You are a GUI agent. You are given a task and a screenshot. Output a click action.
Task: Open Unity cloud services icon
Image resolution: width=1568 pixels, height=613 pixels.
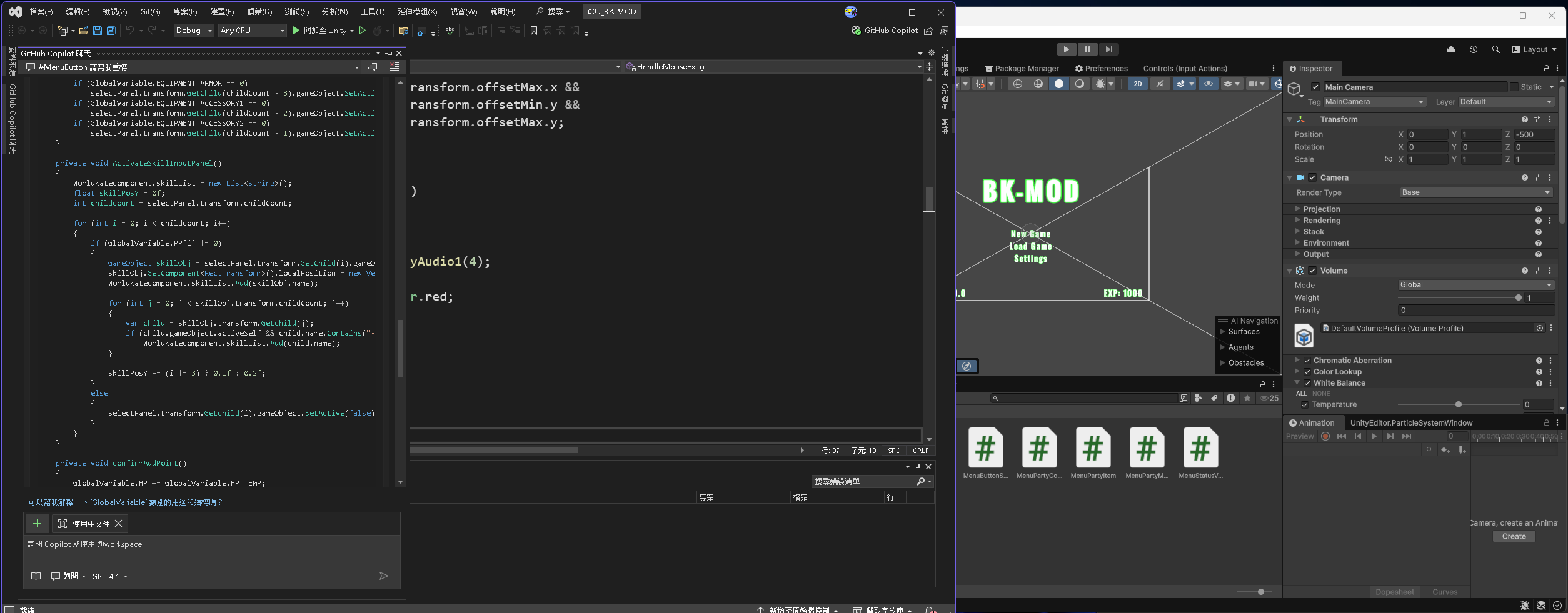click(x=1451, y=49)
